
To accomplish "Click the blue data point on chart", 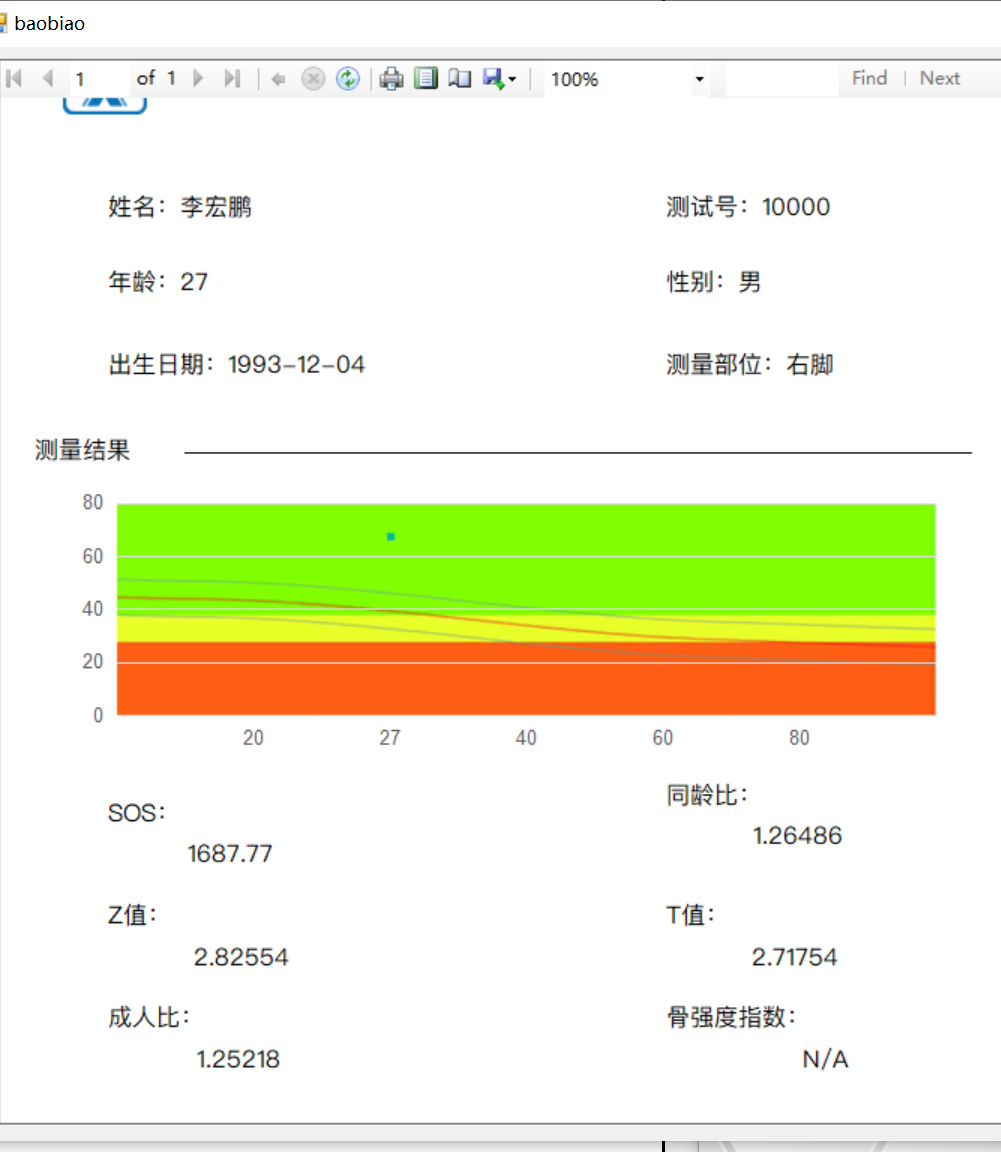I will 391,537.
